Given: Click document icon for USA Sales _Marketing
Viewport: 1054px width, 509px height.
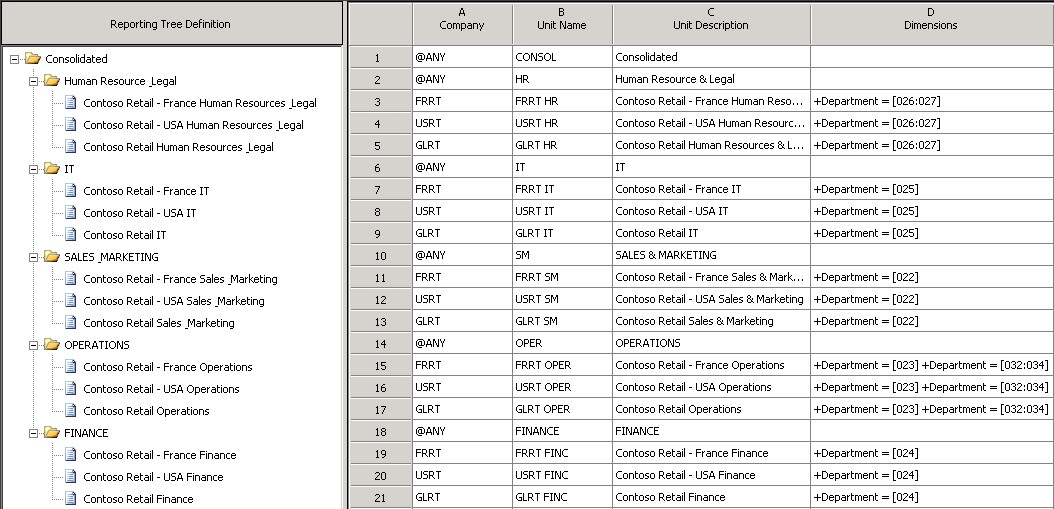Looking at the screenshot, I should click(71, 301).
